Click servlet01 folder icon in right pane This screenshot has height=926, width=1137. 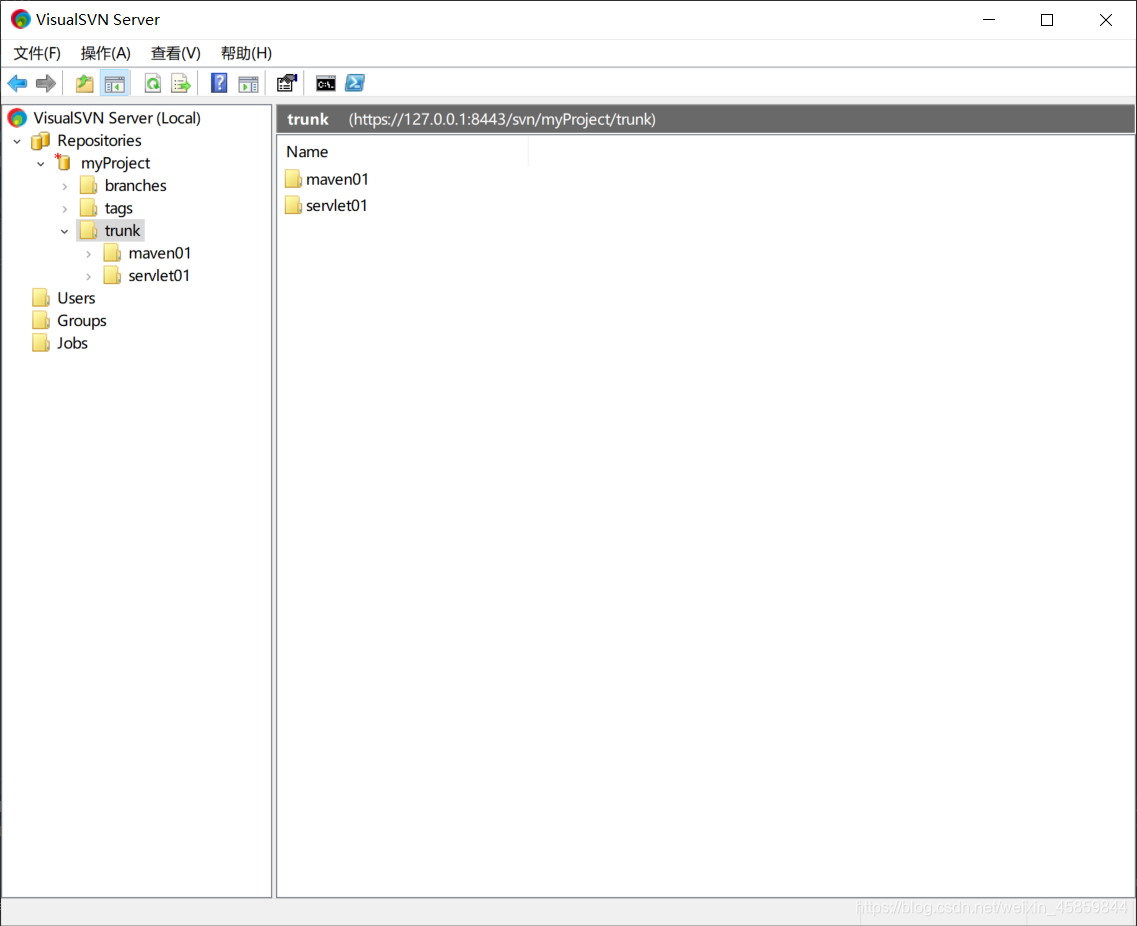[293, 206]
